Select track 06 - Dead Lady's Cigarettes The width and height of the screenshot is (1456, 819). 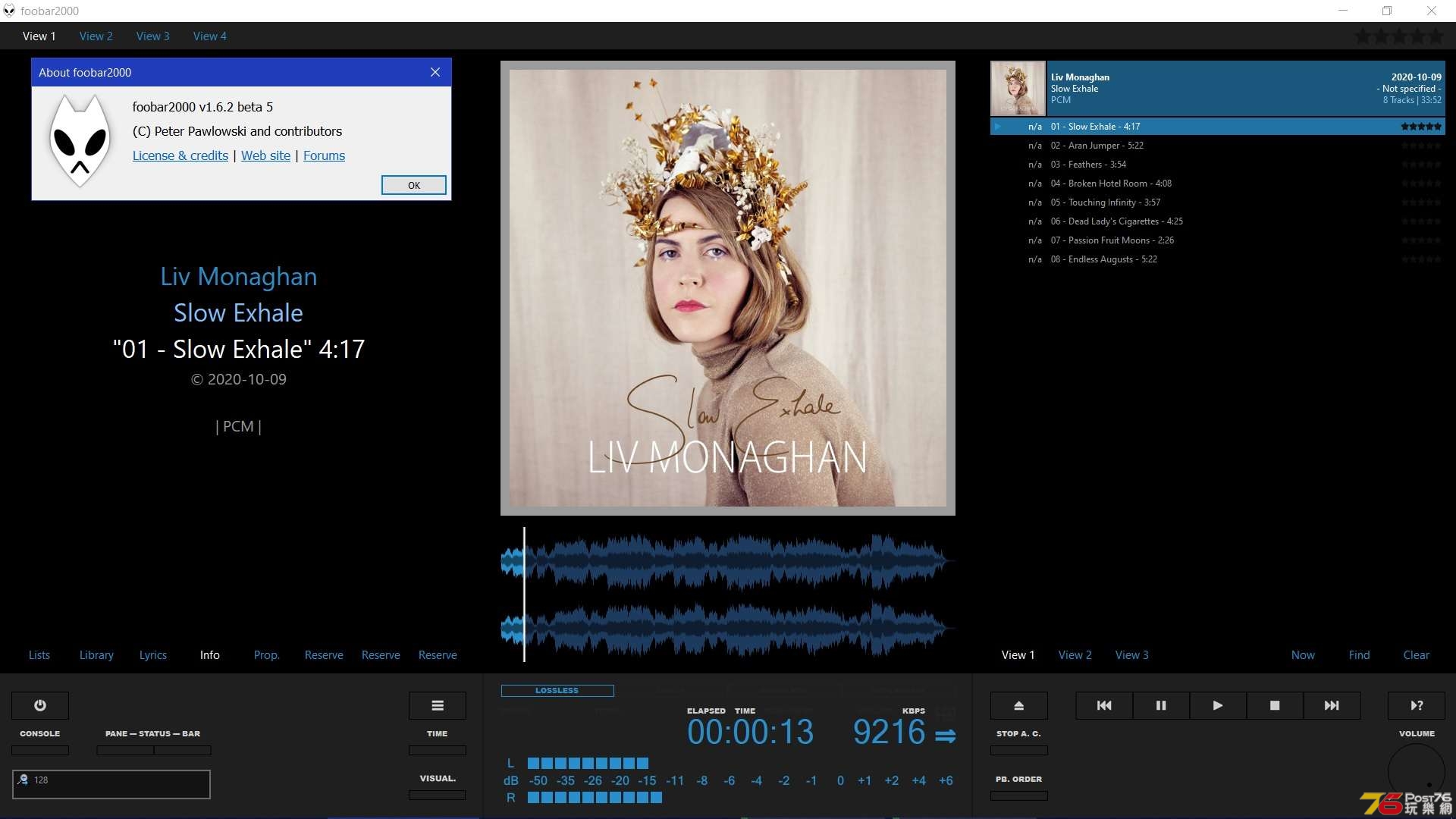coord(1218,221)
